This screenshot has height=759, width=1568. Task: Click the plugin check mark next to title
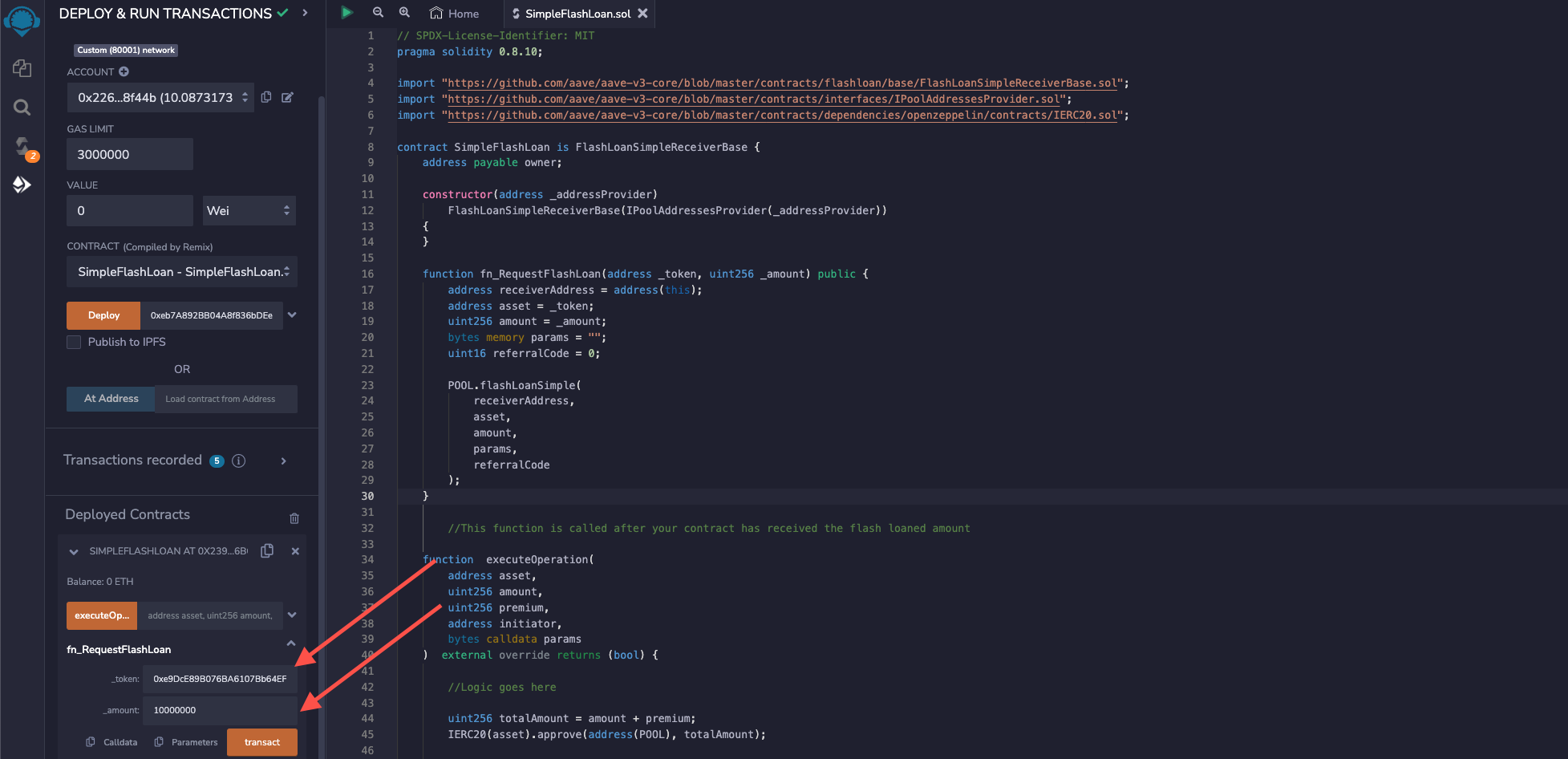(282, 13)
